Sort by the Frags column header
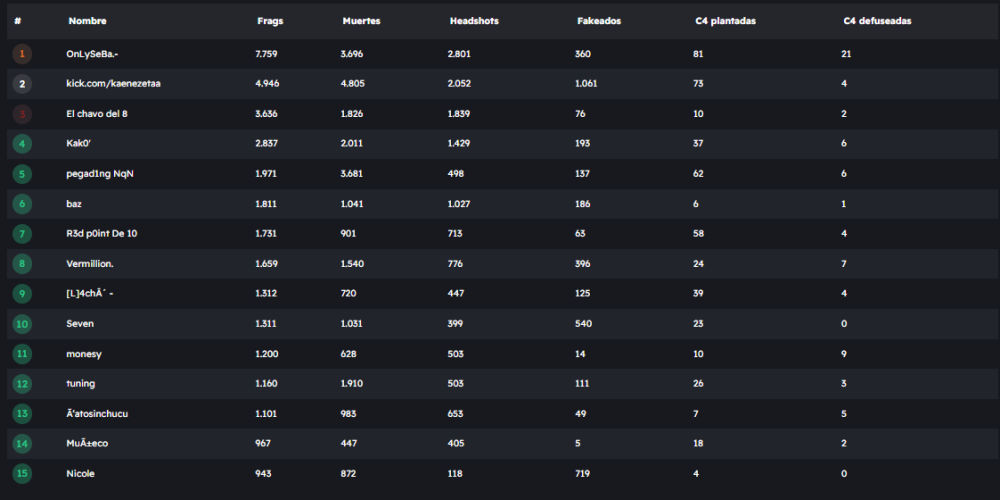 point(269,21)
